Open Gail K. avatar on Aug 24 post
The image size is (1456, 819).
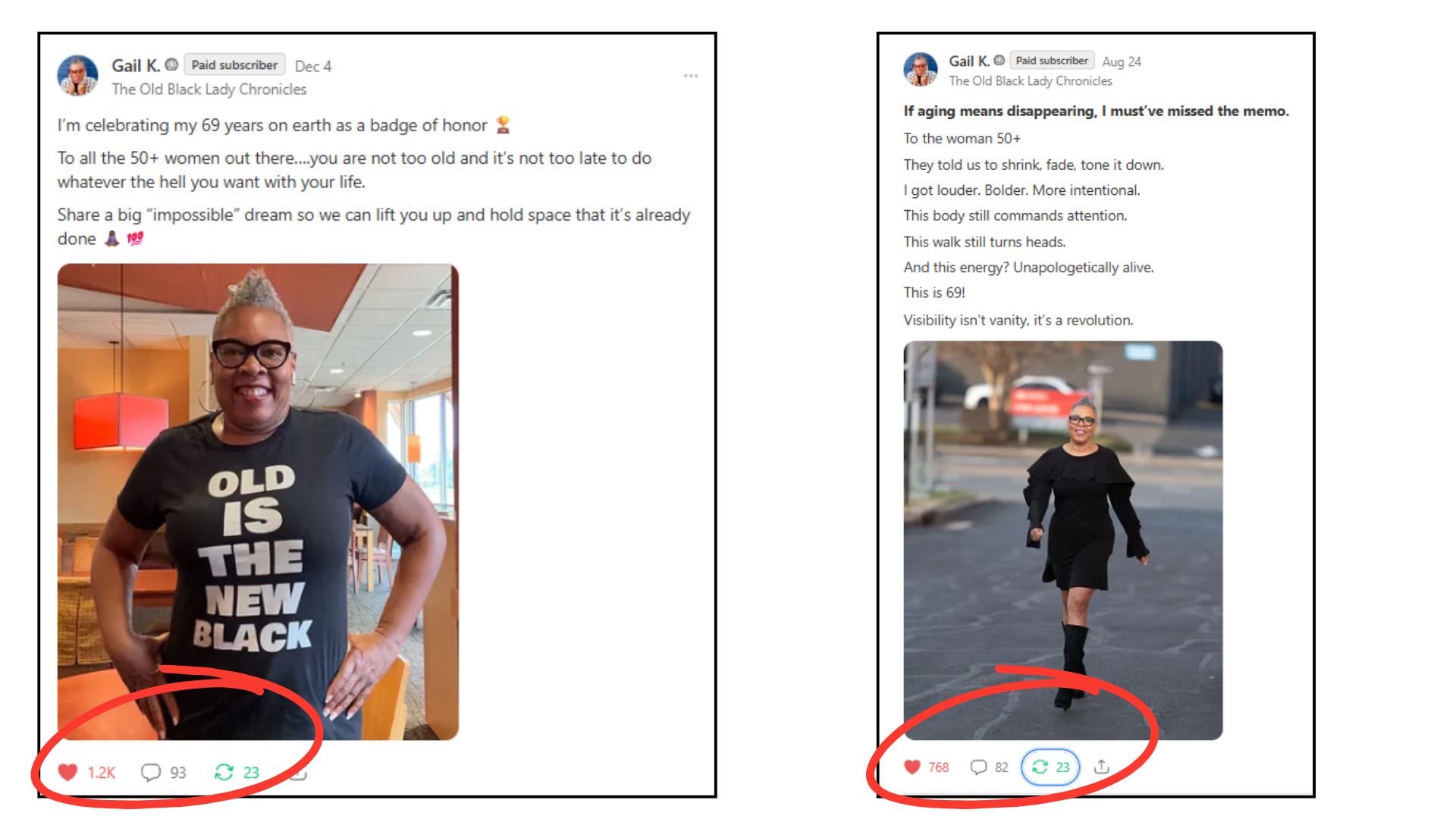[921, 69]
